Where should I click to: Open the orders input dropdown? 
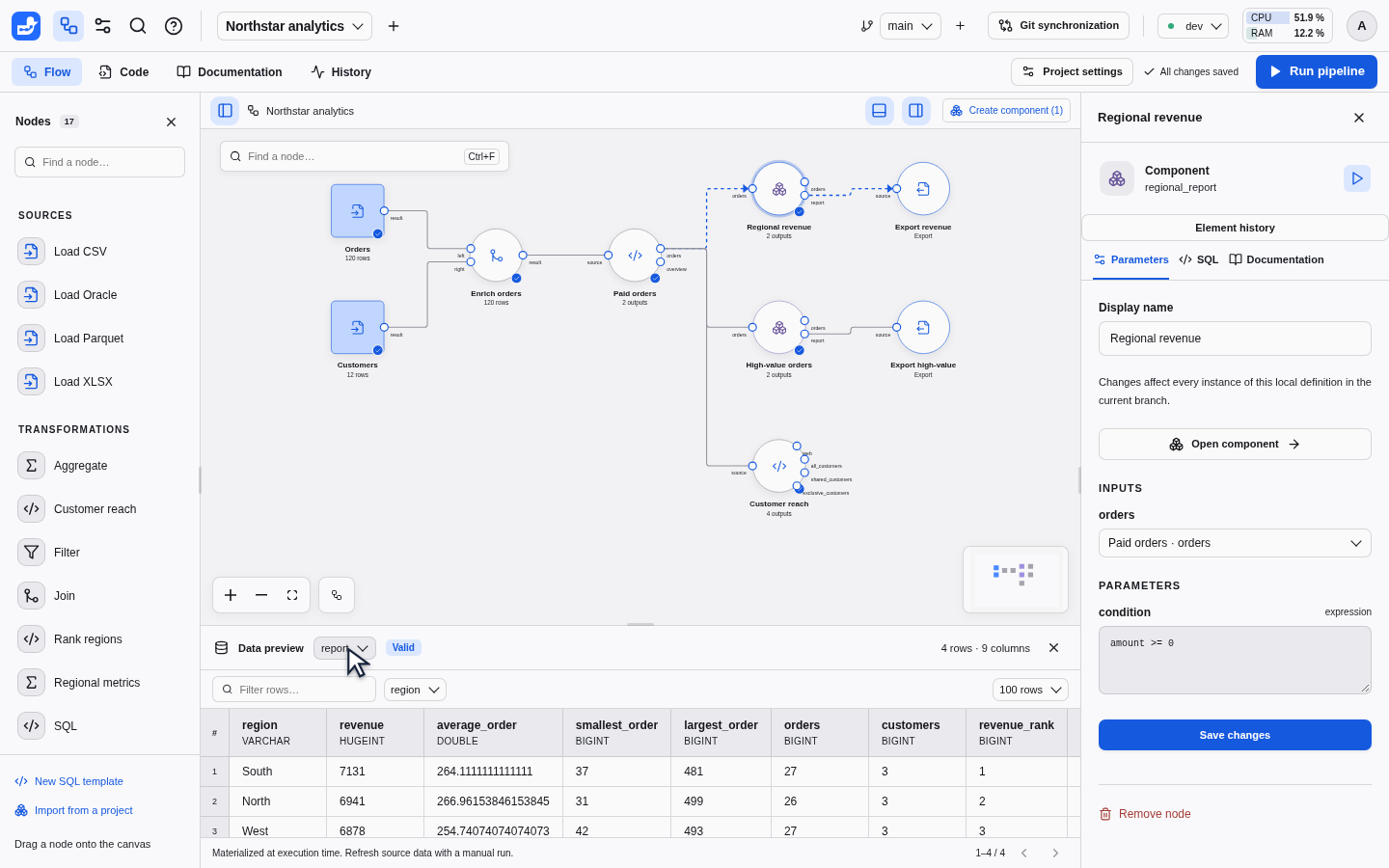[1235, 543]
